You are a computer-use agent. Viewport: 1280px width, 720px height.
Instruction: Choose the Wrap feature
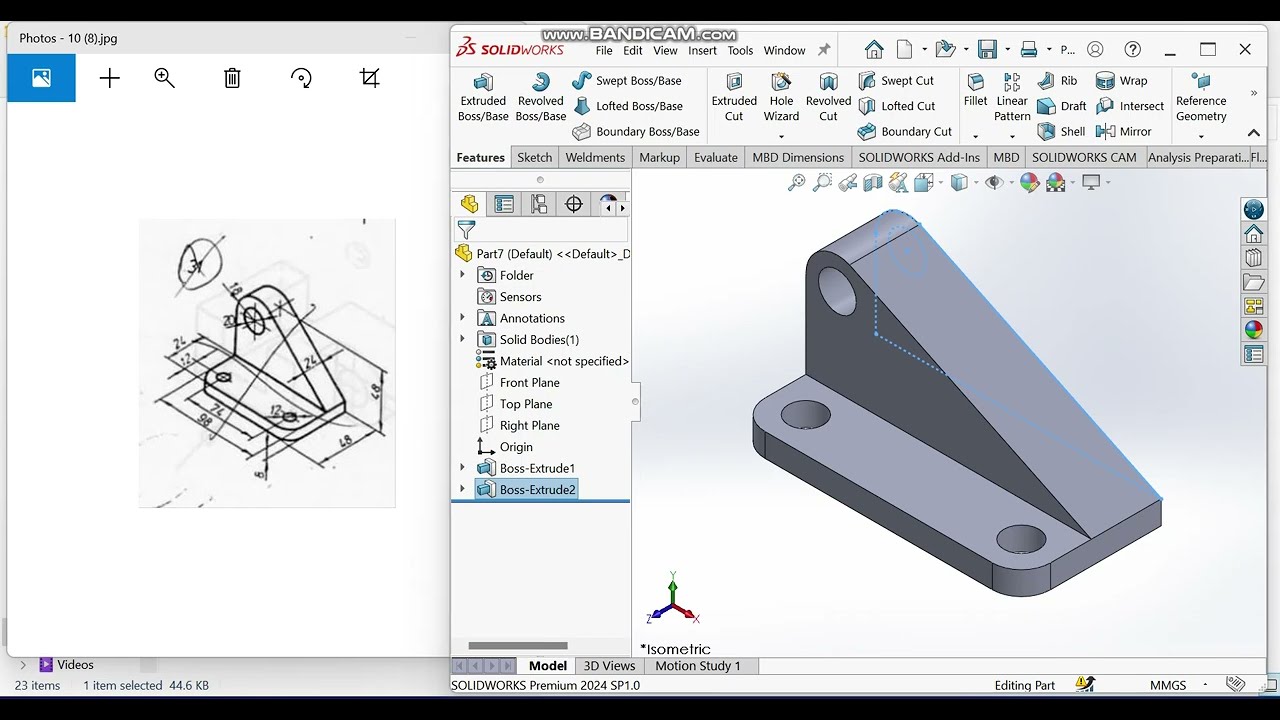coord(1121,81)
